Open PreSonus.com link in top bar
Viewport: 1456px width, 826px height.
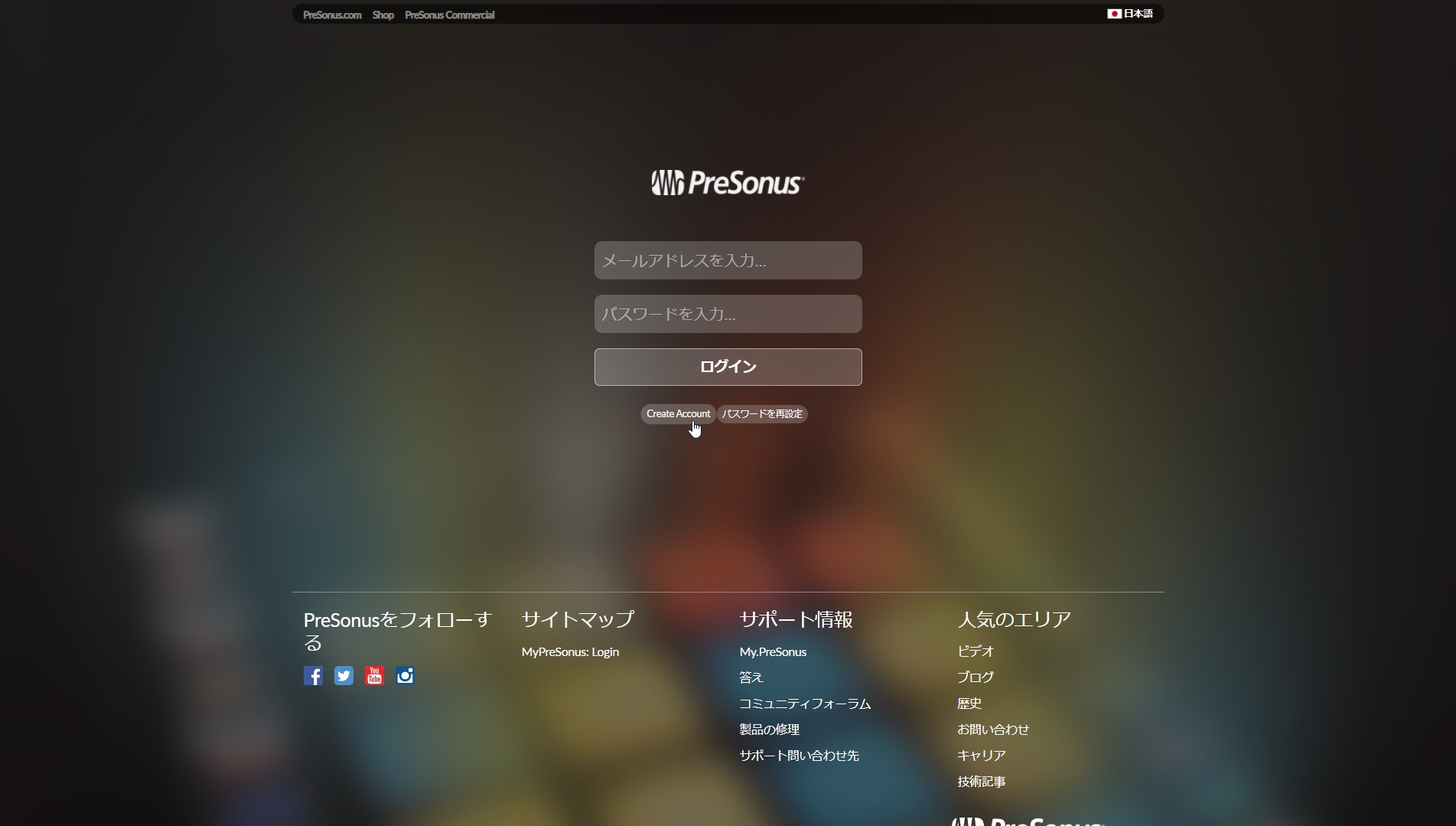pyautogui.click(x=332, y=15)
